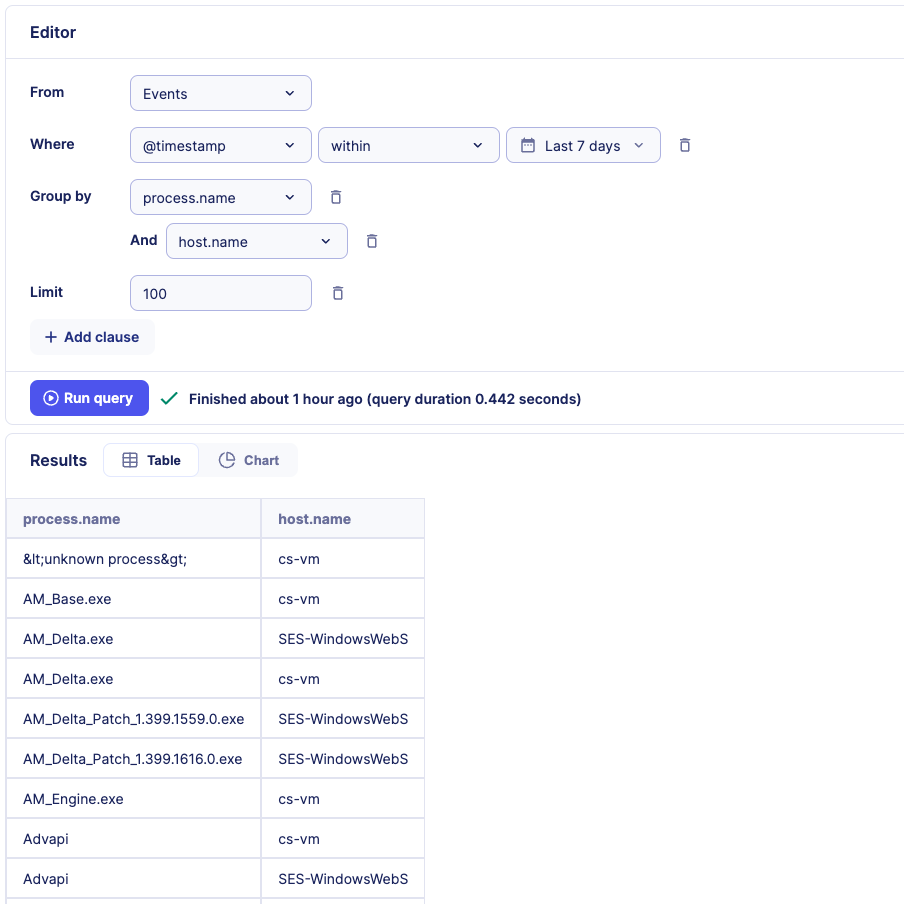Screen dimensions: 904x904
Task: Open the within operator dropdown
Action: click(x=409, y=145)
